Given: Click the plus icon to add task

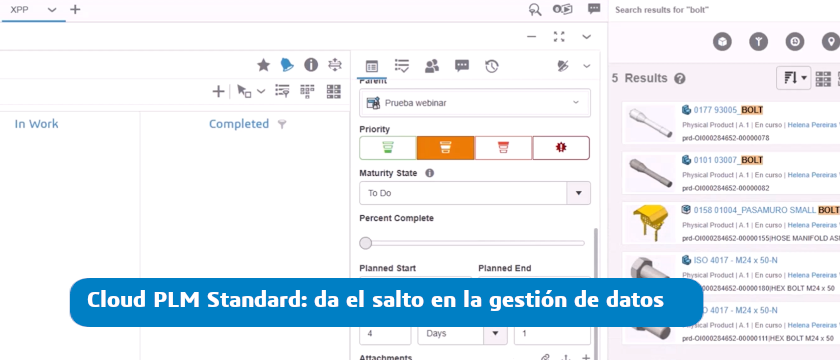Looking at the screenshot, I should pos(218,92).
